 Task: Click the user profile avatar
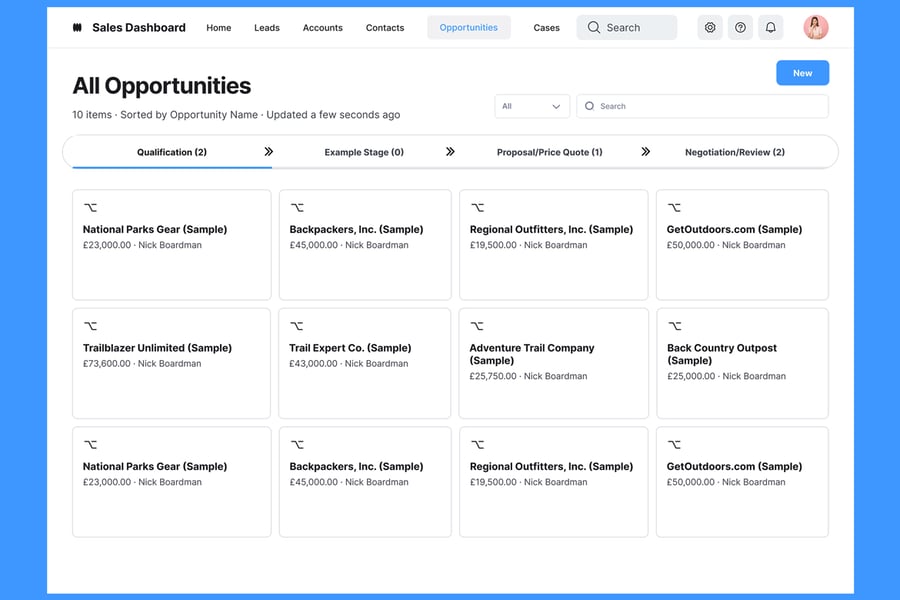(816, 28)
